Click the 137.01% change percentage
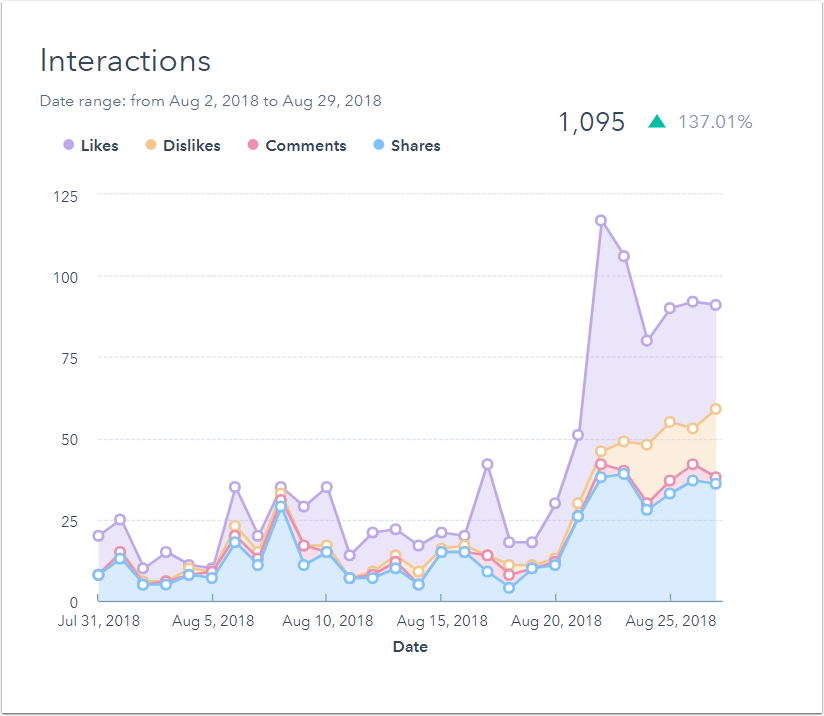Image resolution: width=824 pixels, height=716 pixels. pos(715,123)
